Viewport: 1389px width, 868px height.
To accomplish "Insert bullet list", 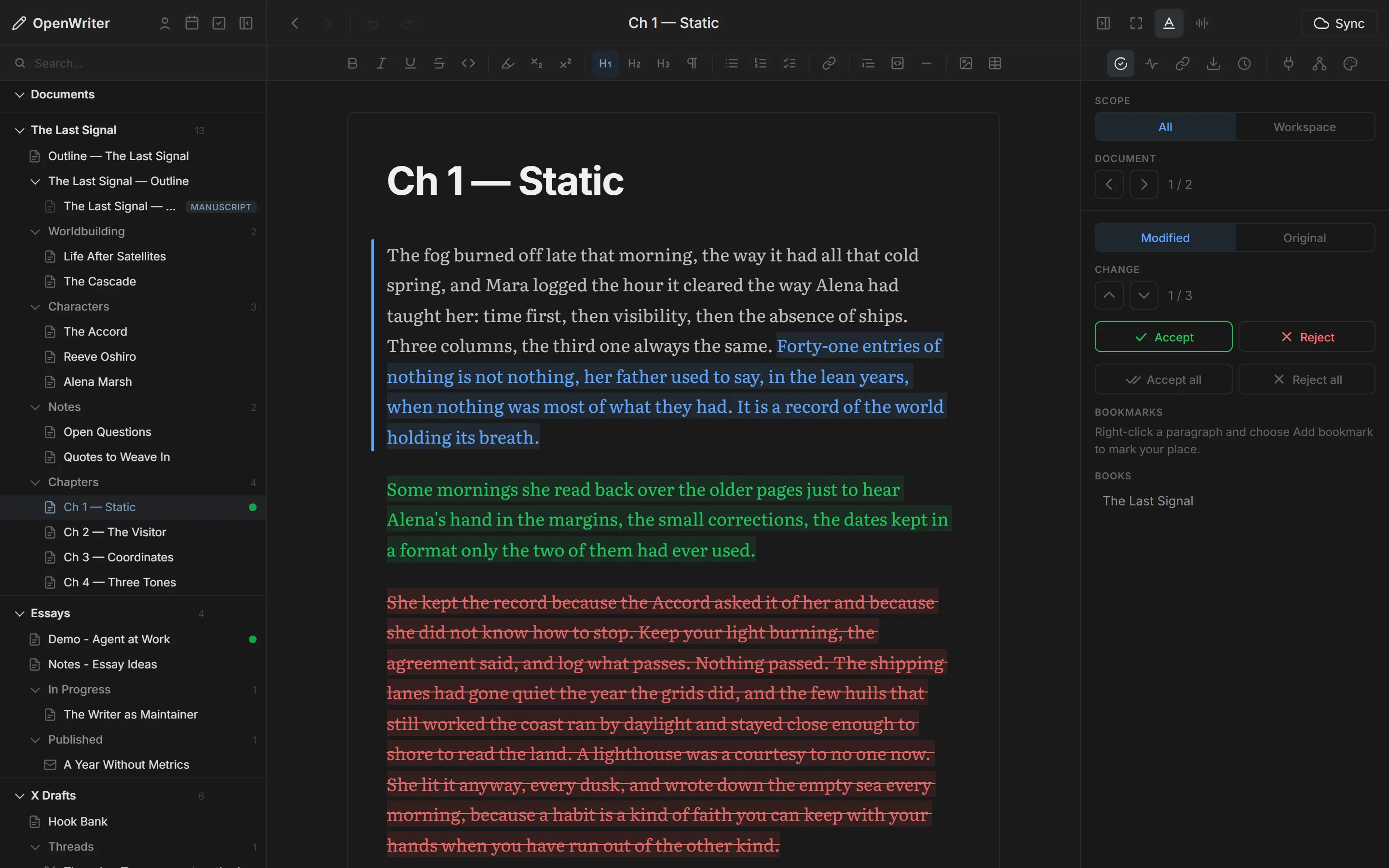I will (x=731, y=63).
